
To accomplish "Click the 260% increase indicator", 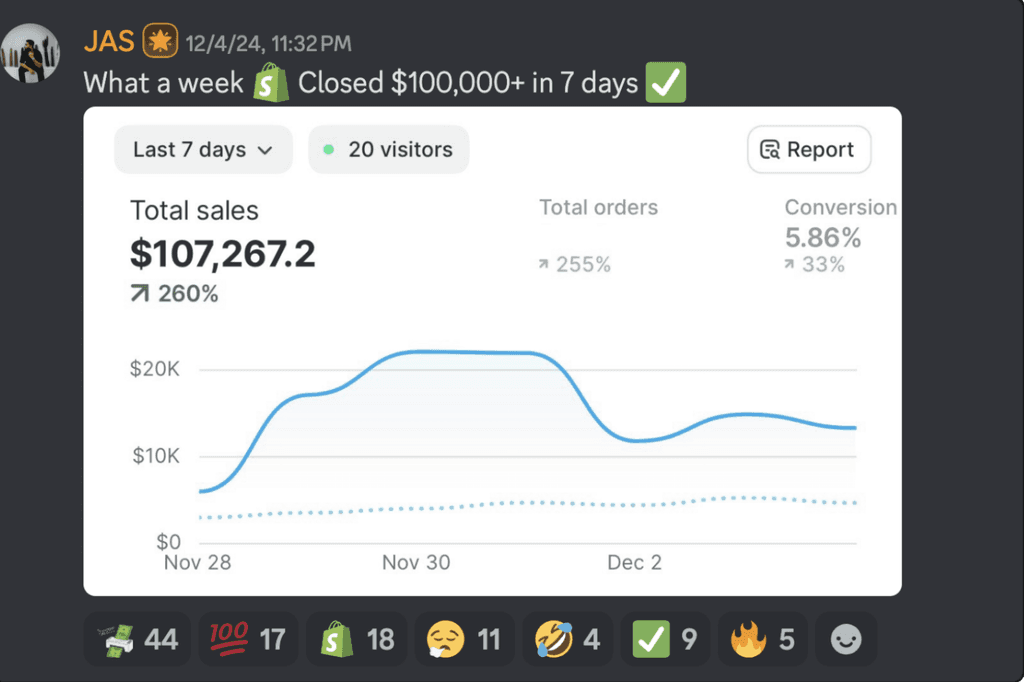I will coord(174,294).
